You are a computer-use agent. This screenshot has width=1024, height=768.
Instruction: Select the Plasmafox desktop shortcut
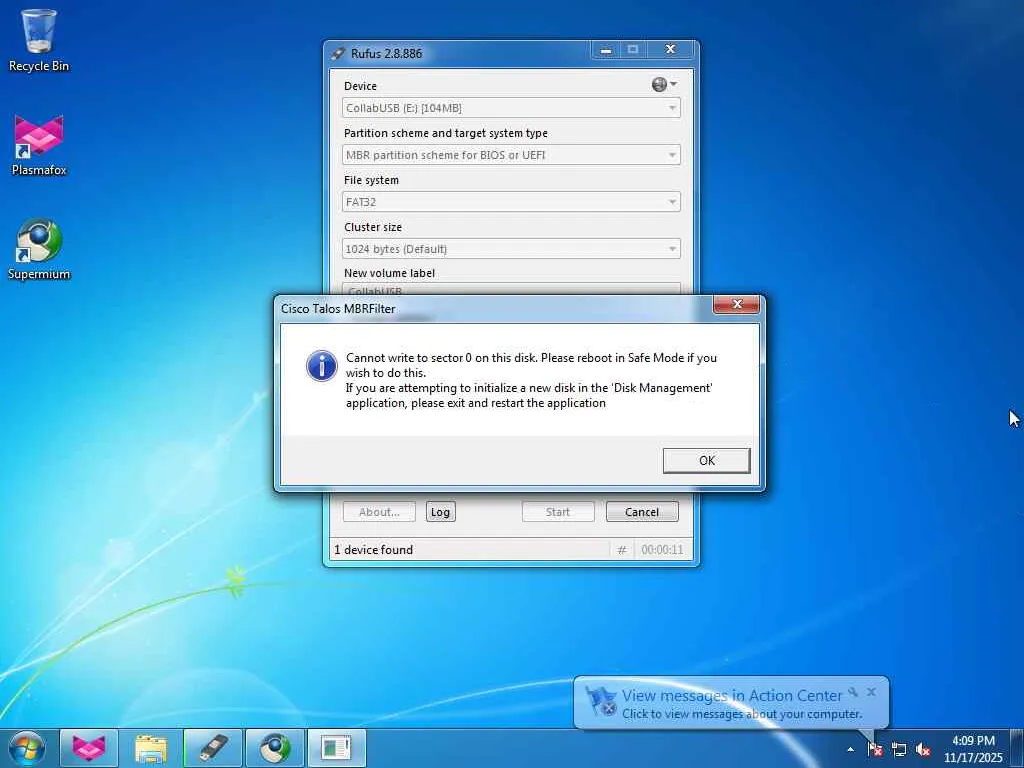[x=39, y=145]
